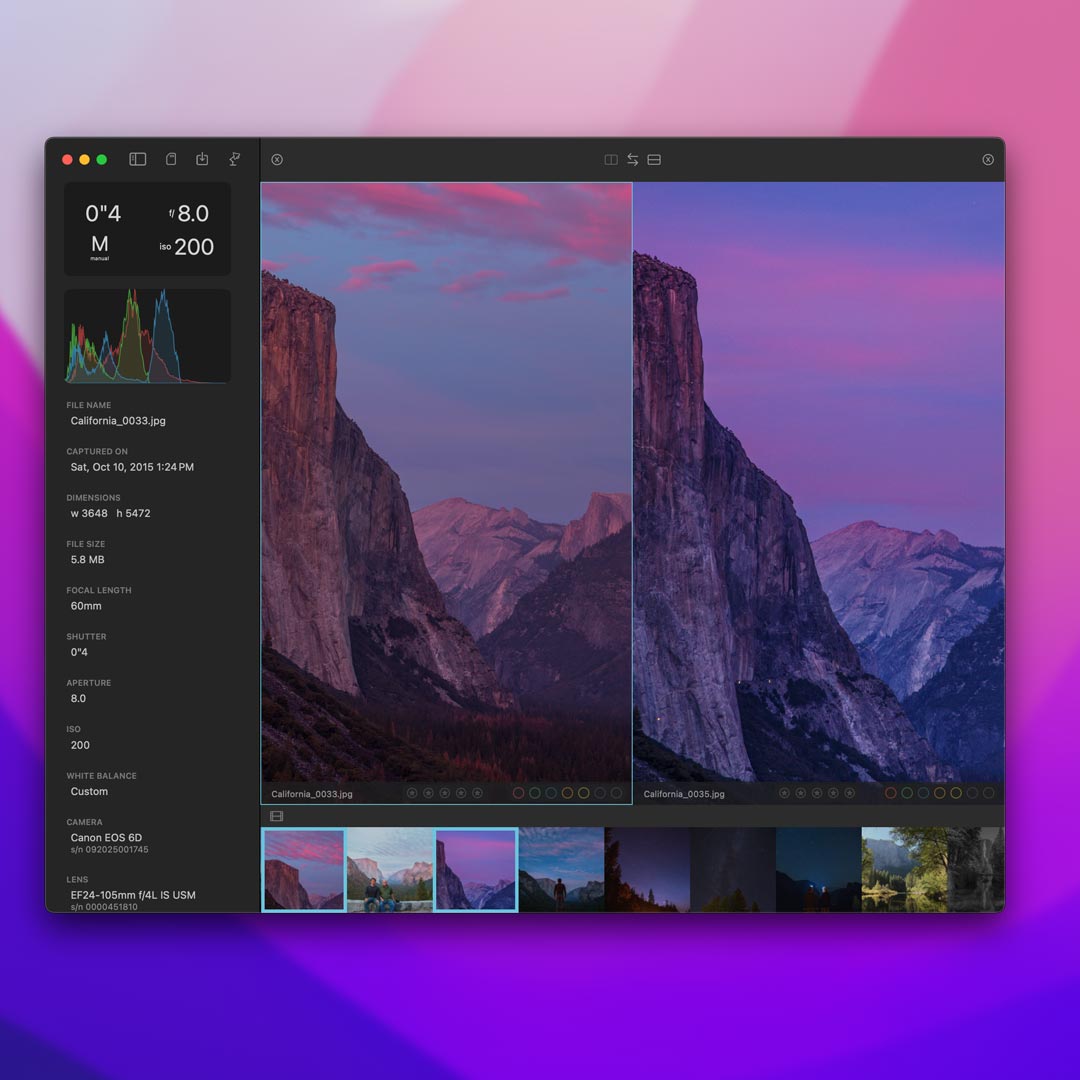
Task: Apply orange color label to California_0033.jpg
Action: [x=568, y=793]
